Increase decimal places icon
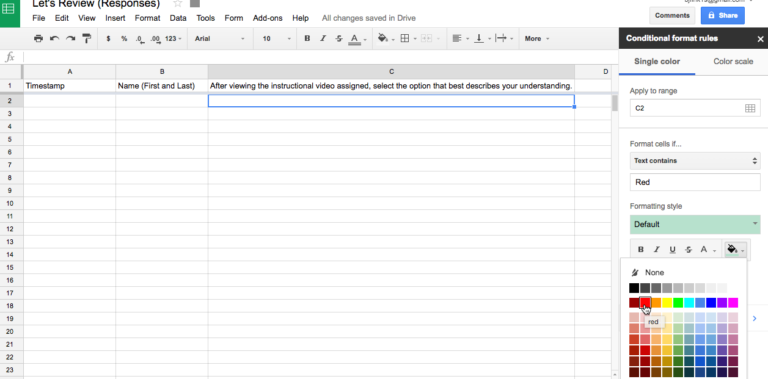Screen dimensions: 768x379 156,39
